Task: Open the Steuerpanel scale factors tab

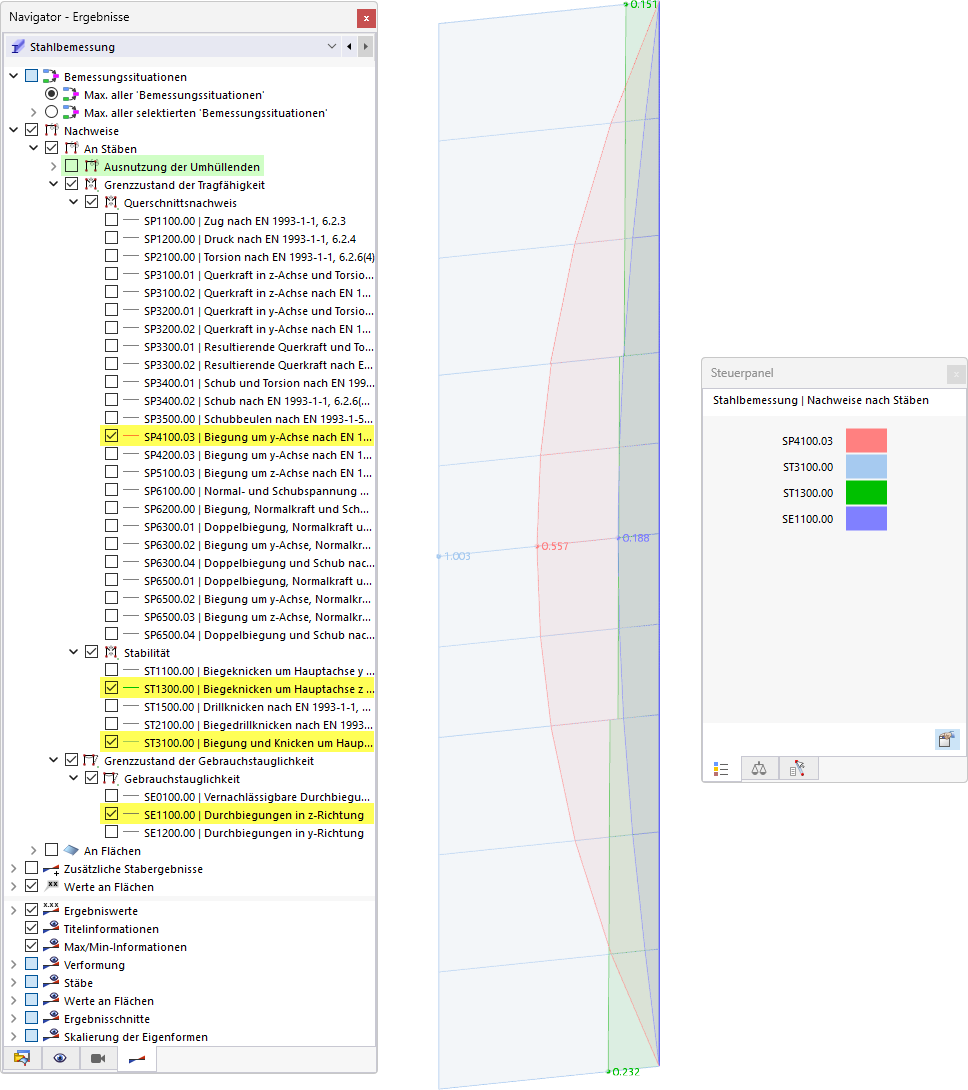Action: tap(759, 769)
